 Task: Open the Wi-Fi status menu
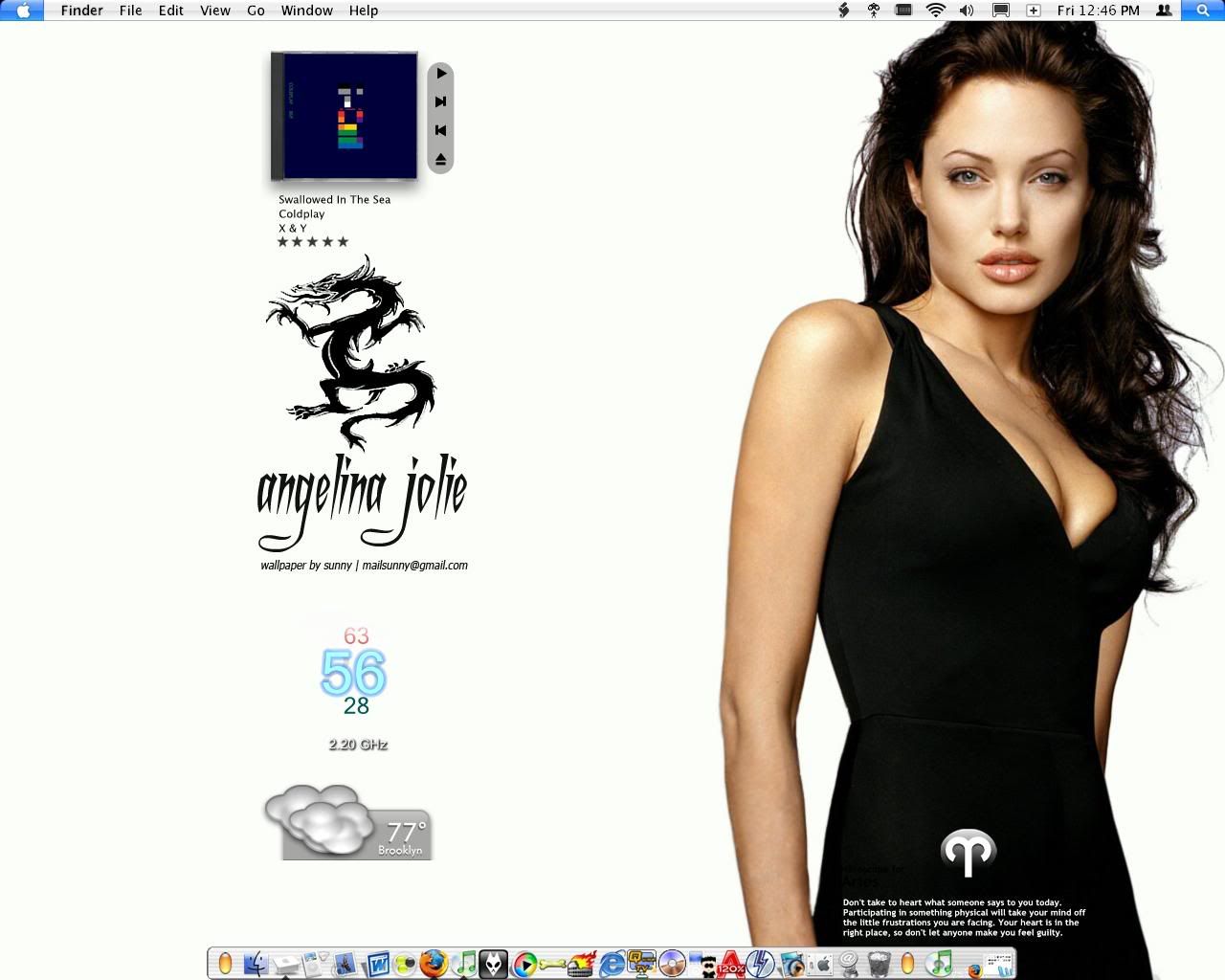[936, 11]
